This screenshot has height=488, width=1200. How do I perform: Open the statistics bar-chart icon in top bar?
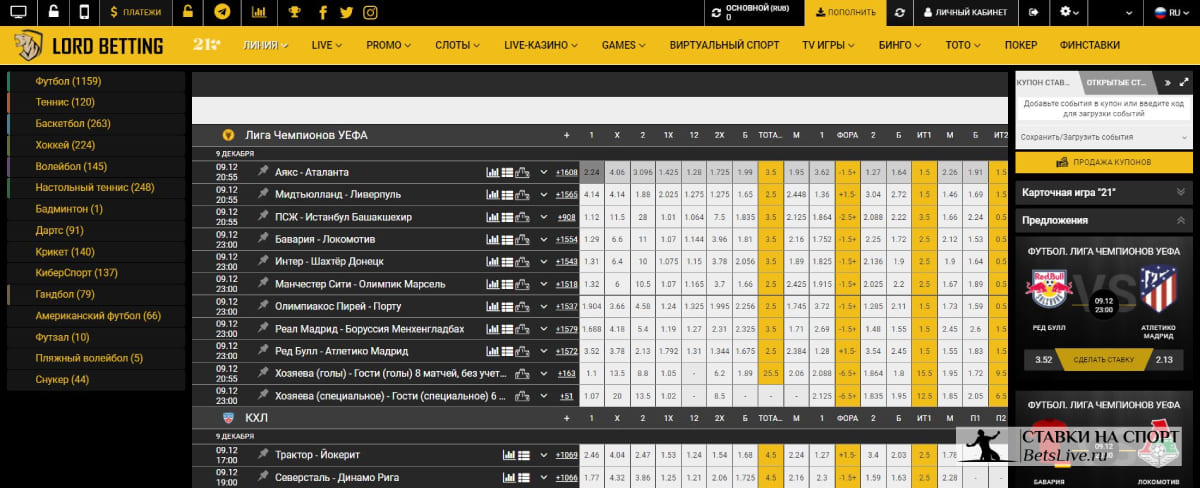coord(259,12)
